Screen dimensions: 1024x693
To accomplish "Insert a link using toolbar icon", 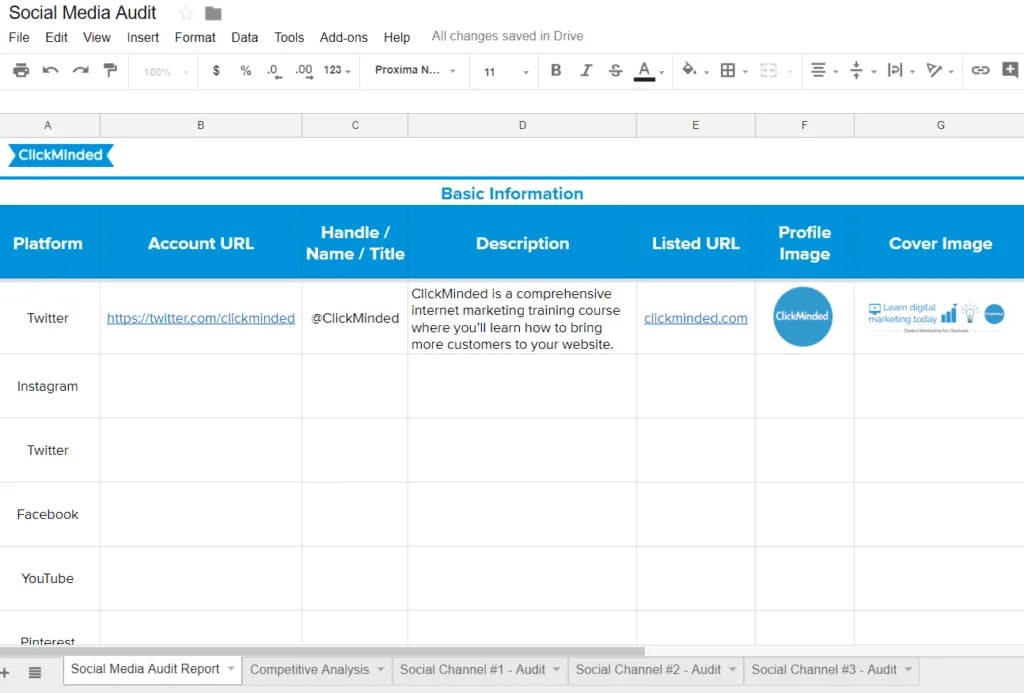I will 981,71.
